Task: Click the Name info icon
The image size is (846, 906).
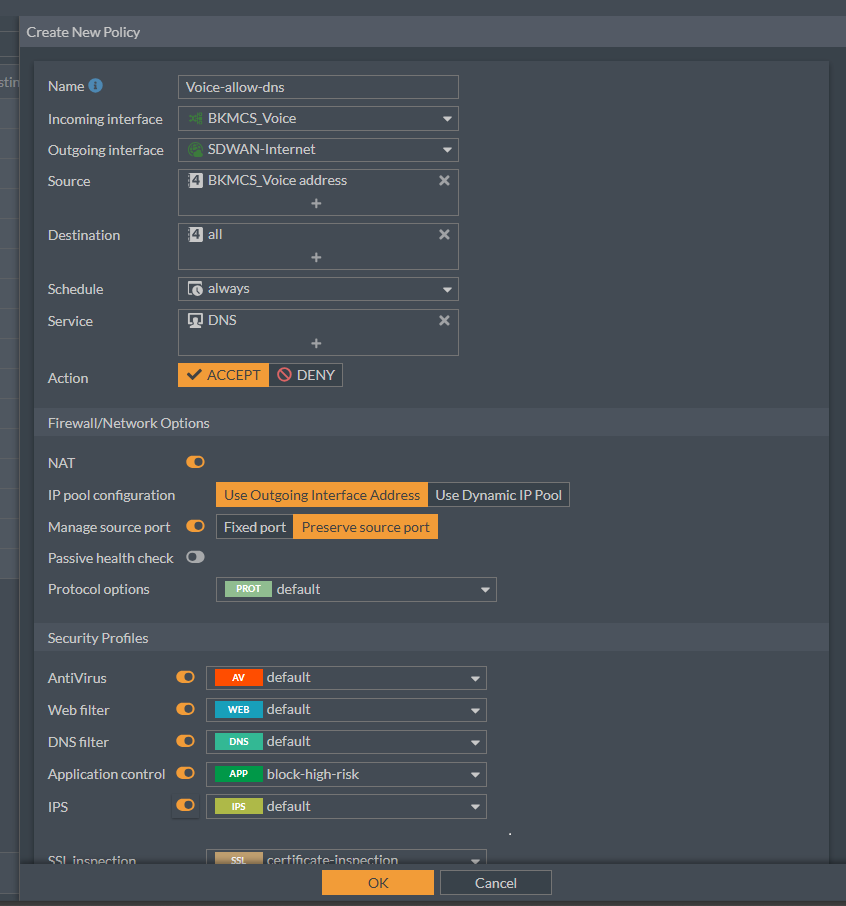Action: pyautogui.click(x=95, y=86)
